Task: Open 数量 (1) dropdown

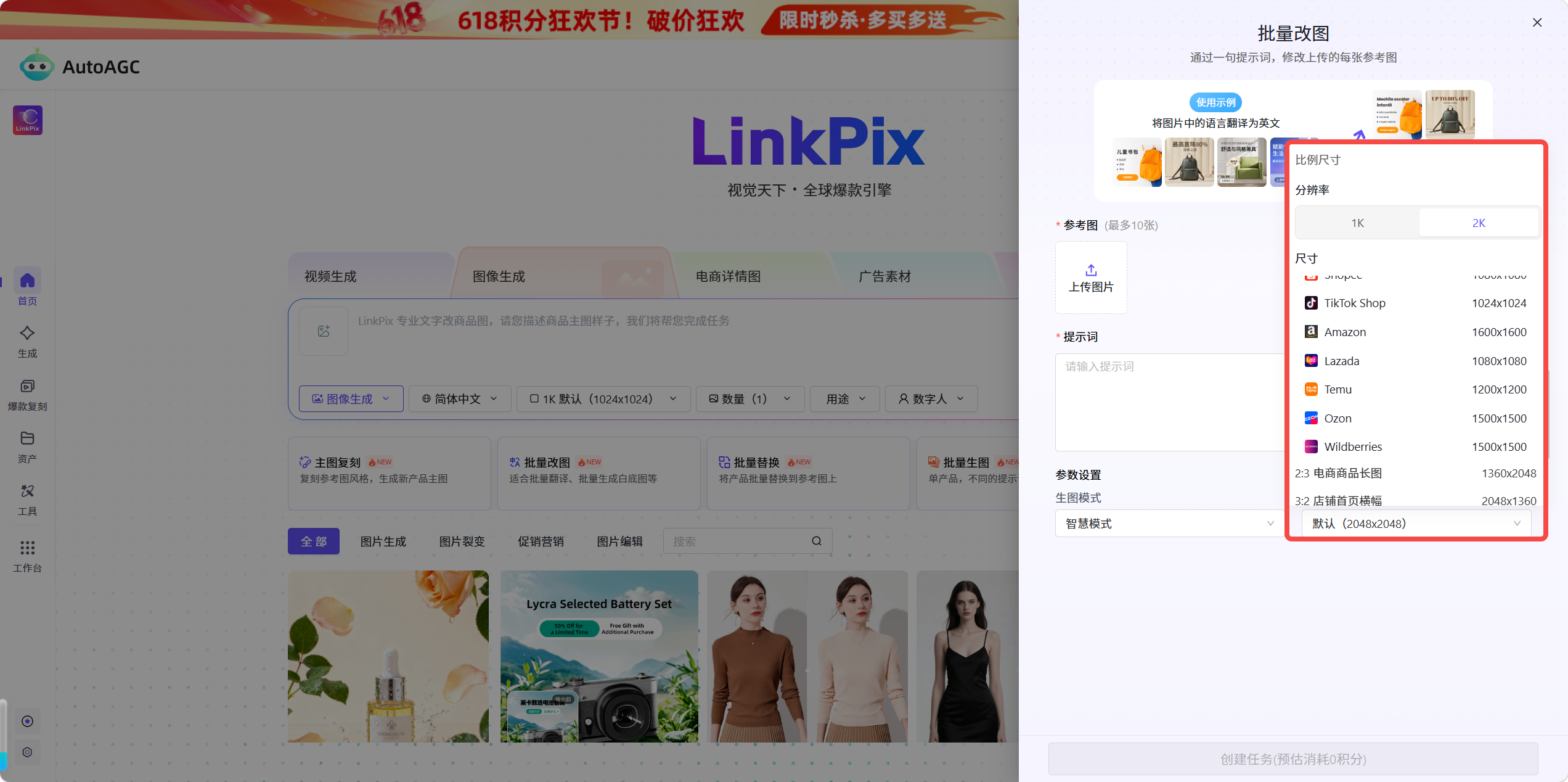Action: (750, 399)
